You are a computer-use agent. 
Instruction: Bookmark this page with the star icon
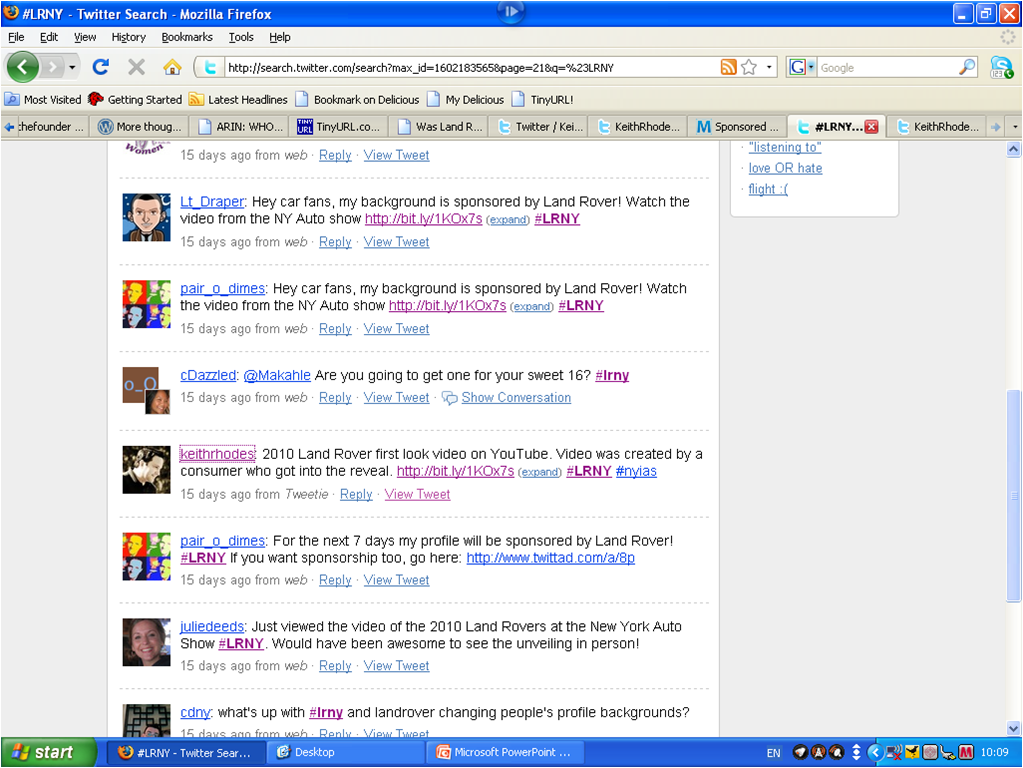[x=748, y=67]
